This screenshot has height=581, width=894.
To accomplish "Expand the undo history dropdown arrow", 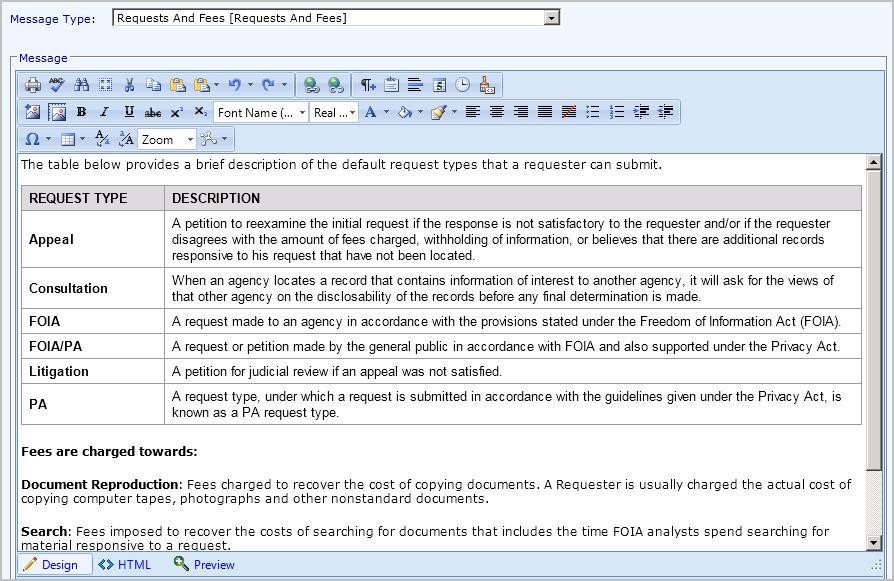I will point(250,85).
